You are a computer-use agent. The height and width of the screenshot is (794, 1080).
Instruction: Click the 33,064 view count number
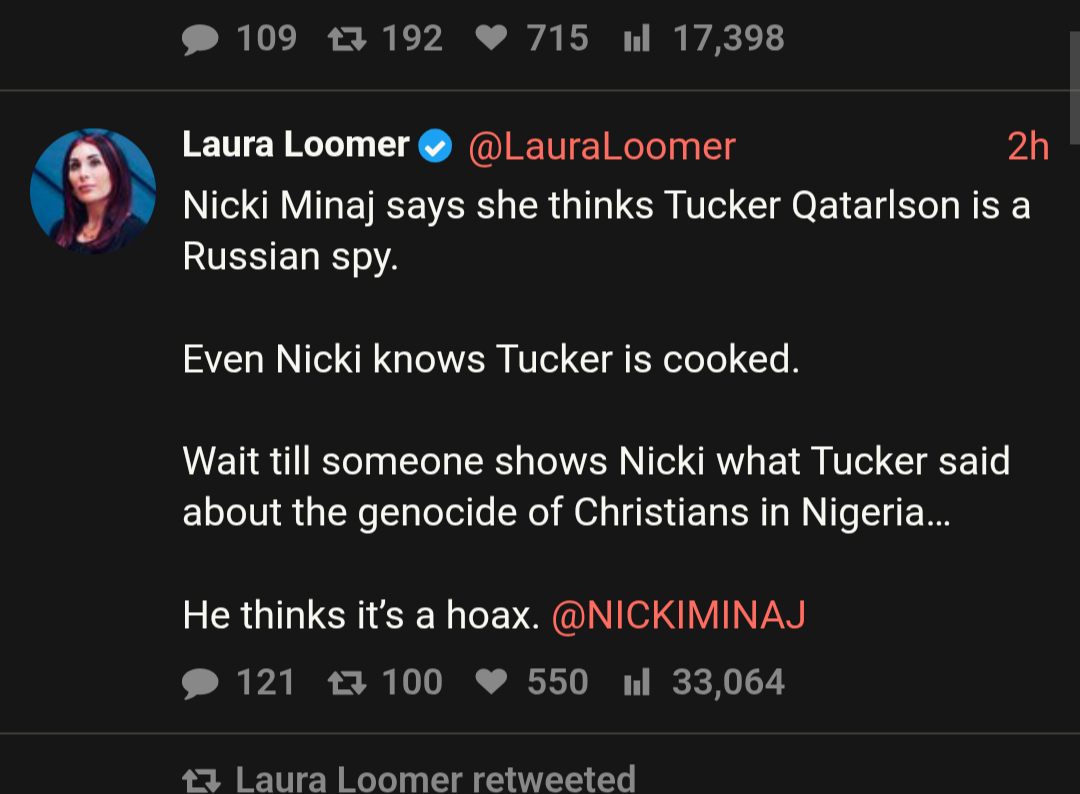[728, 682]
